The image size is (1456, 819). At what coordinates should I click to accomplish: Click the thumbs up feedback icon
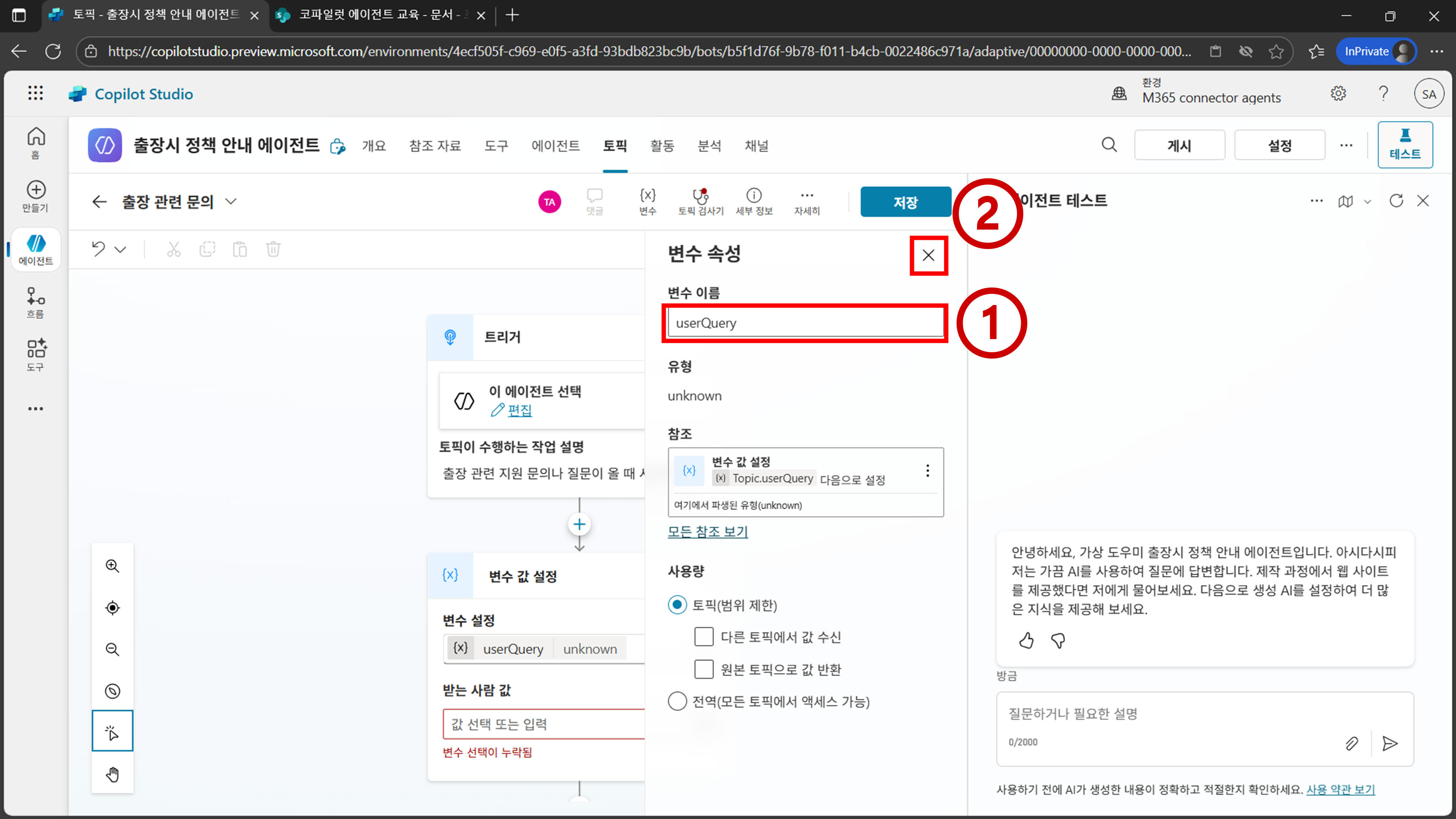(x=1026, y=640)
